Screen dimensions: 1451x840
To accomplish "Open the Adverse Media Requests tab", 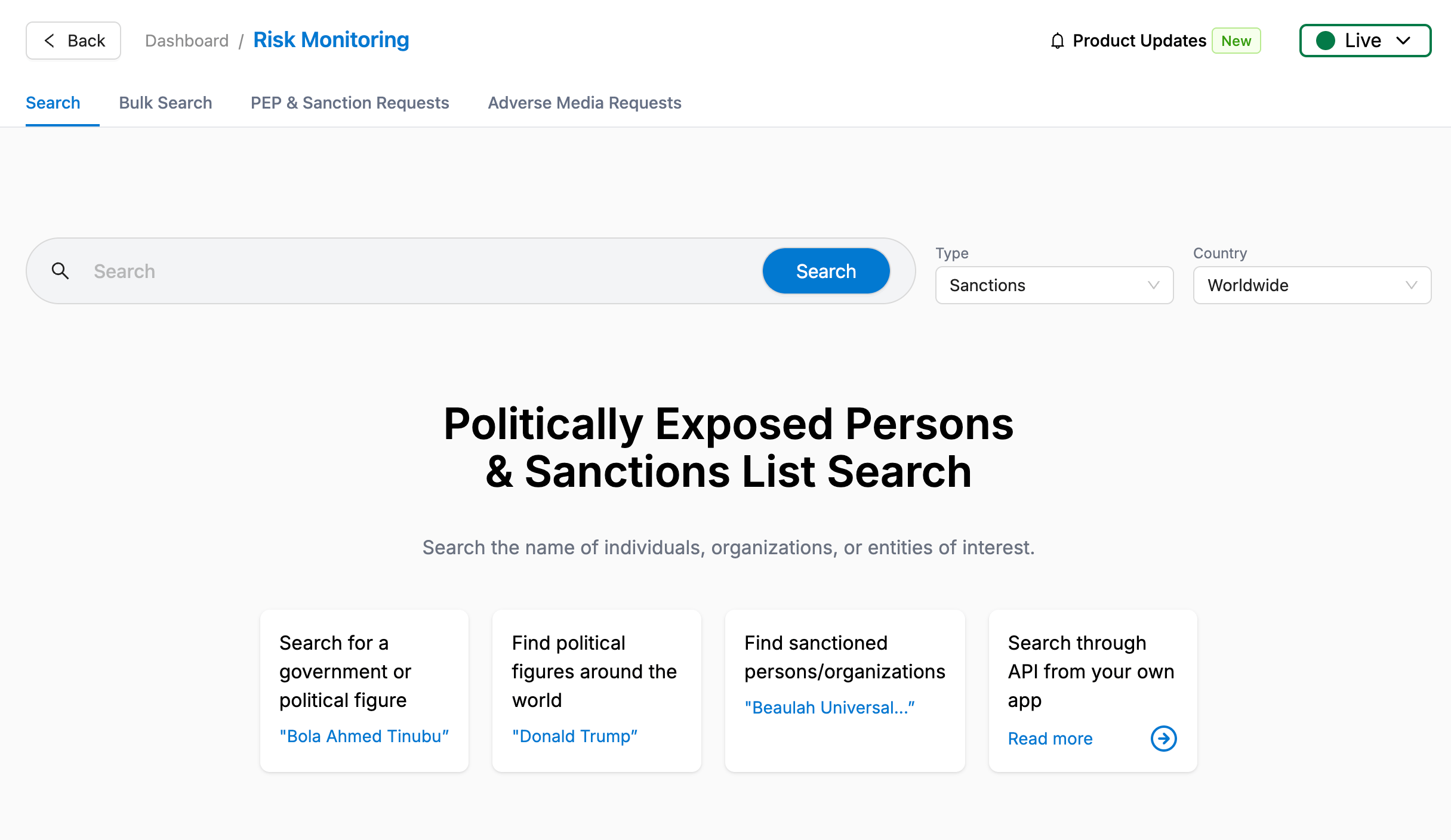I will 584,103.
